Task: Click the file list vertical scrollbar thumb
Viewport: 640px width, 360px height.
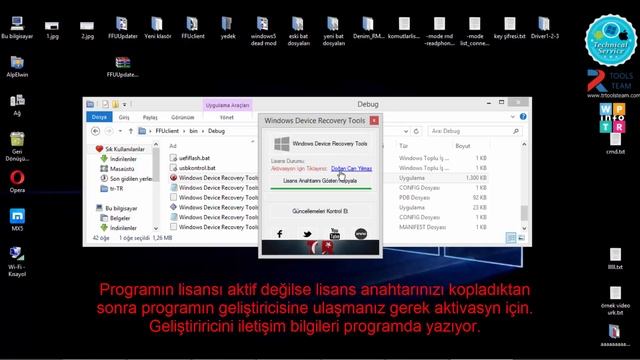Action: tap(524, 213)
